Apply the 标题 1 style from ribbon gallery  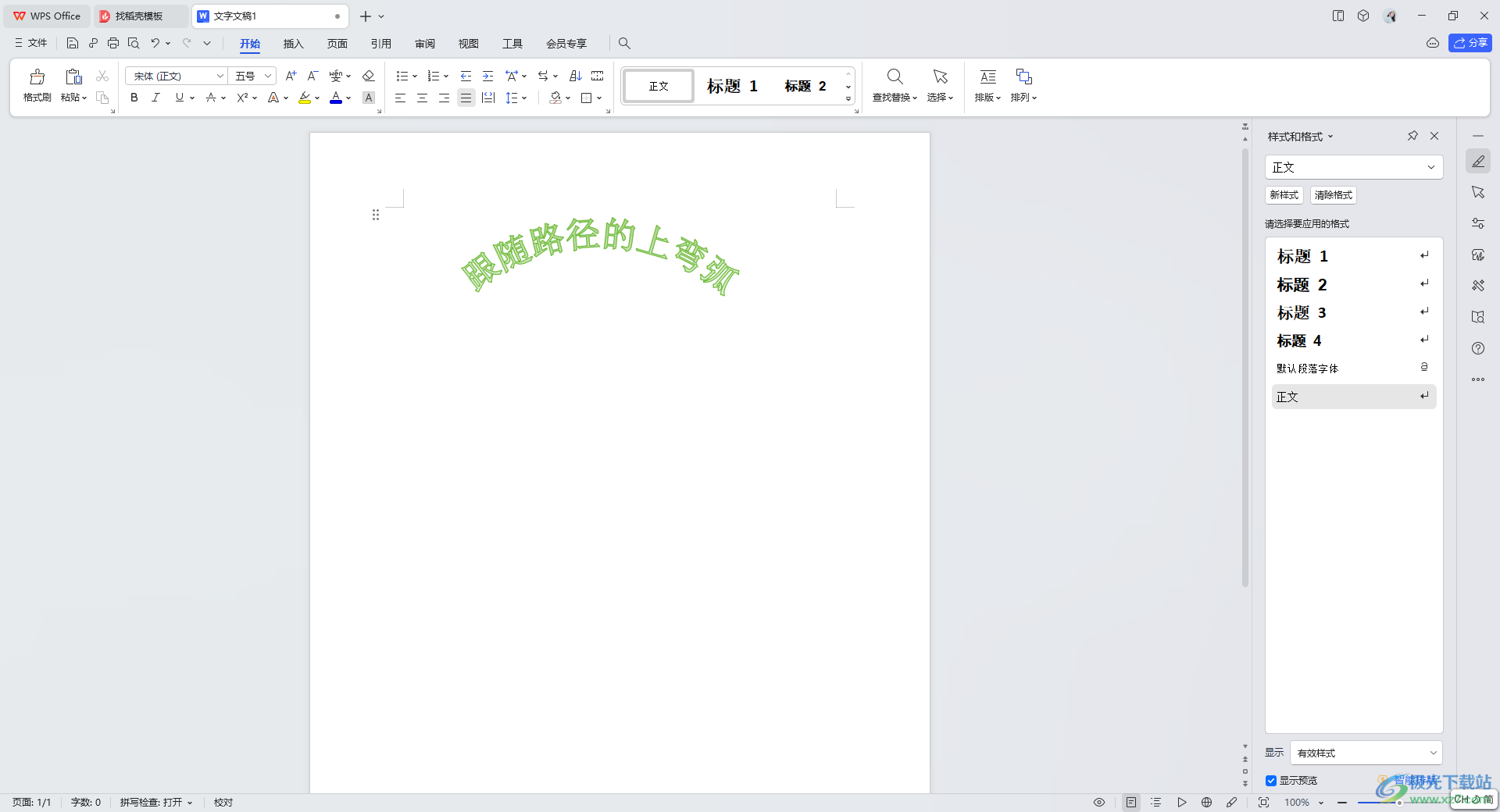pyautogui.click(x=732, y=86)
